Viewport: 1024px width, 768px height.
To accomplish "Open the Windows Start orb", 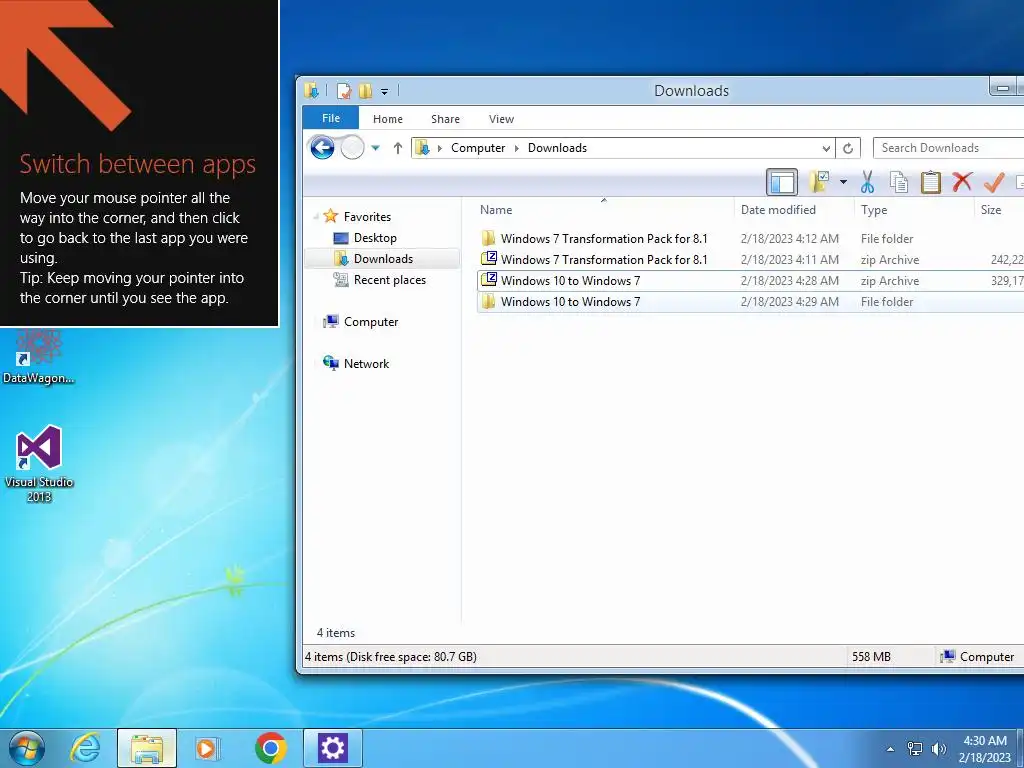I will click(26, 748).
